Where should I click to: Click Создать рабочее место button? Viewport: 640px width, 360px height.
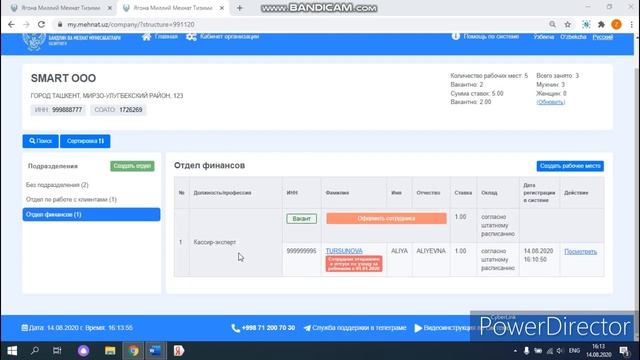click(x=570, y=166)
